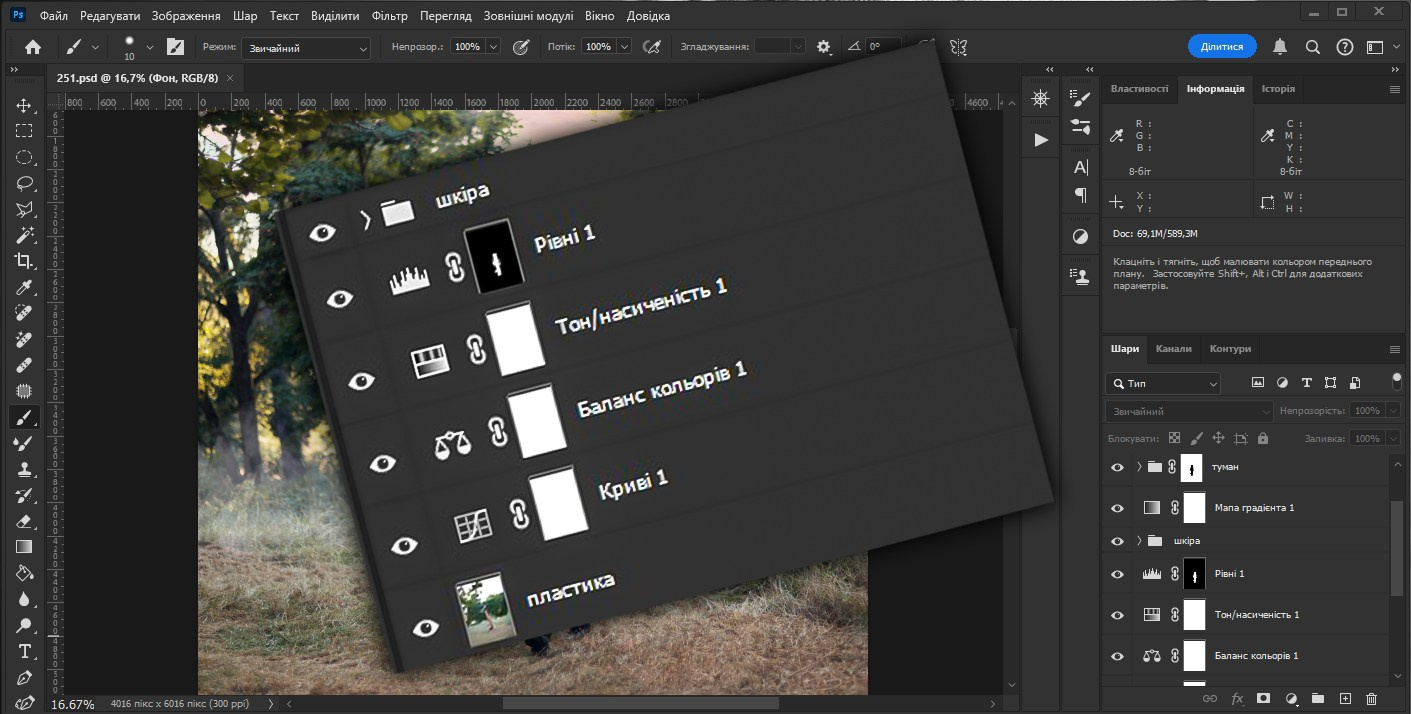Expand the шкіра layer group
The image size is (1411, 714).
(1139, 541)
